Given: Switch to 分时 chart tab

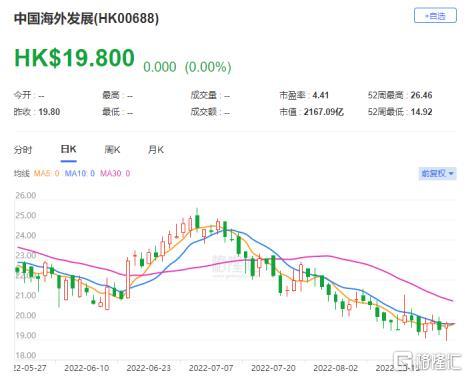Looking at the screenshot, I should [23, 150].
